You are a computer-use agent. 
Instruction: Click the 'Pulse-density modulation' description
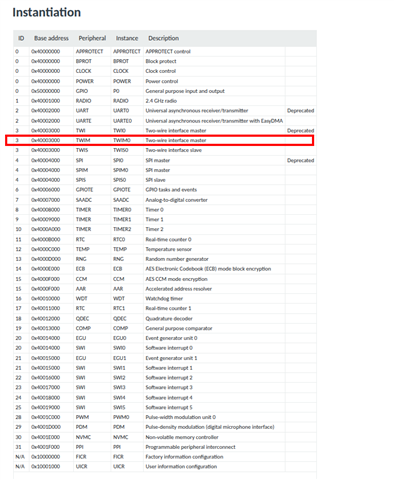[x=210, y=427]
